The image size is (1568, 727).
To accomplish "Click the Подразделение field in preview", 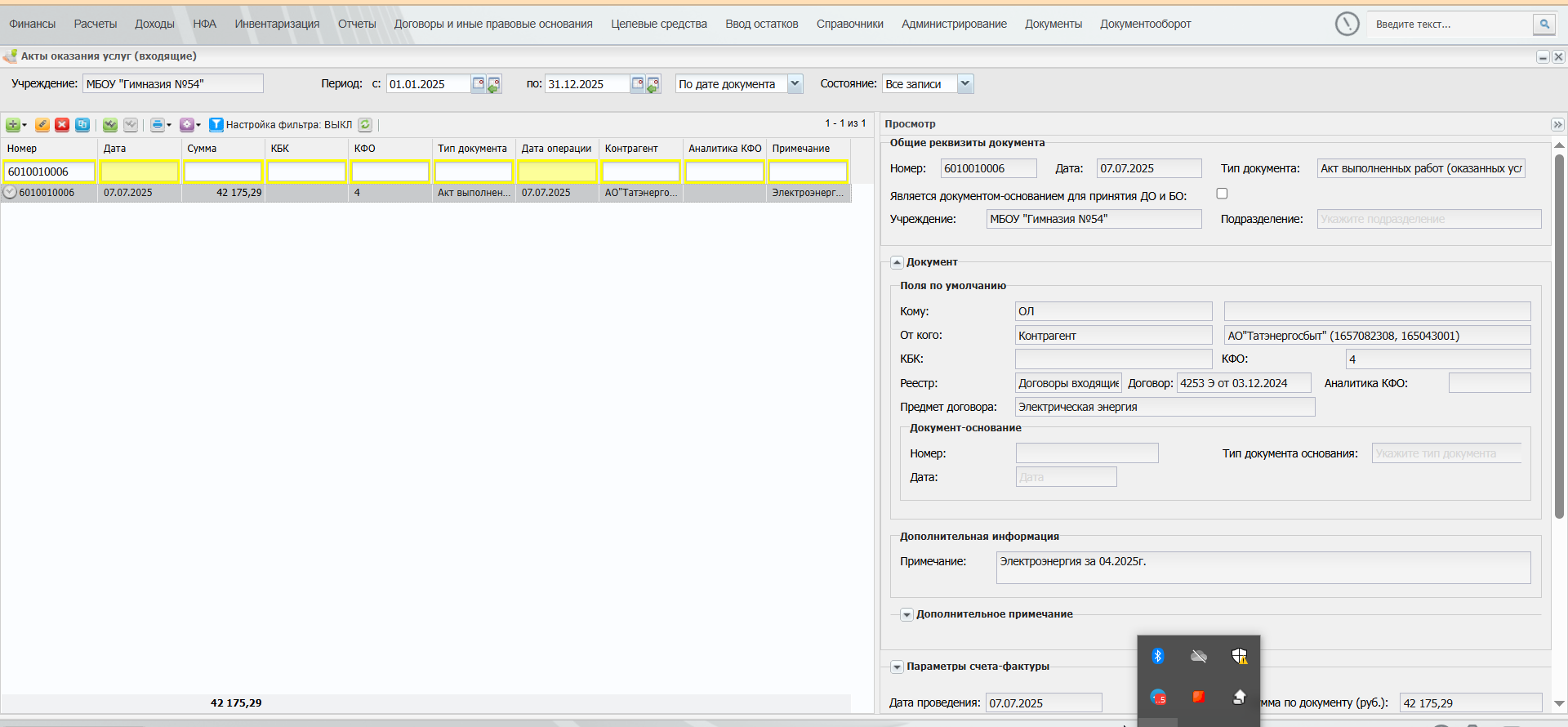I will tap(1429, 219).
